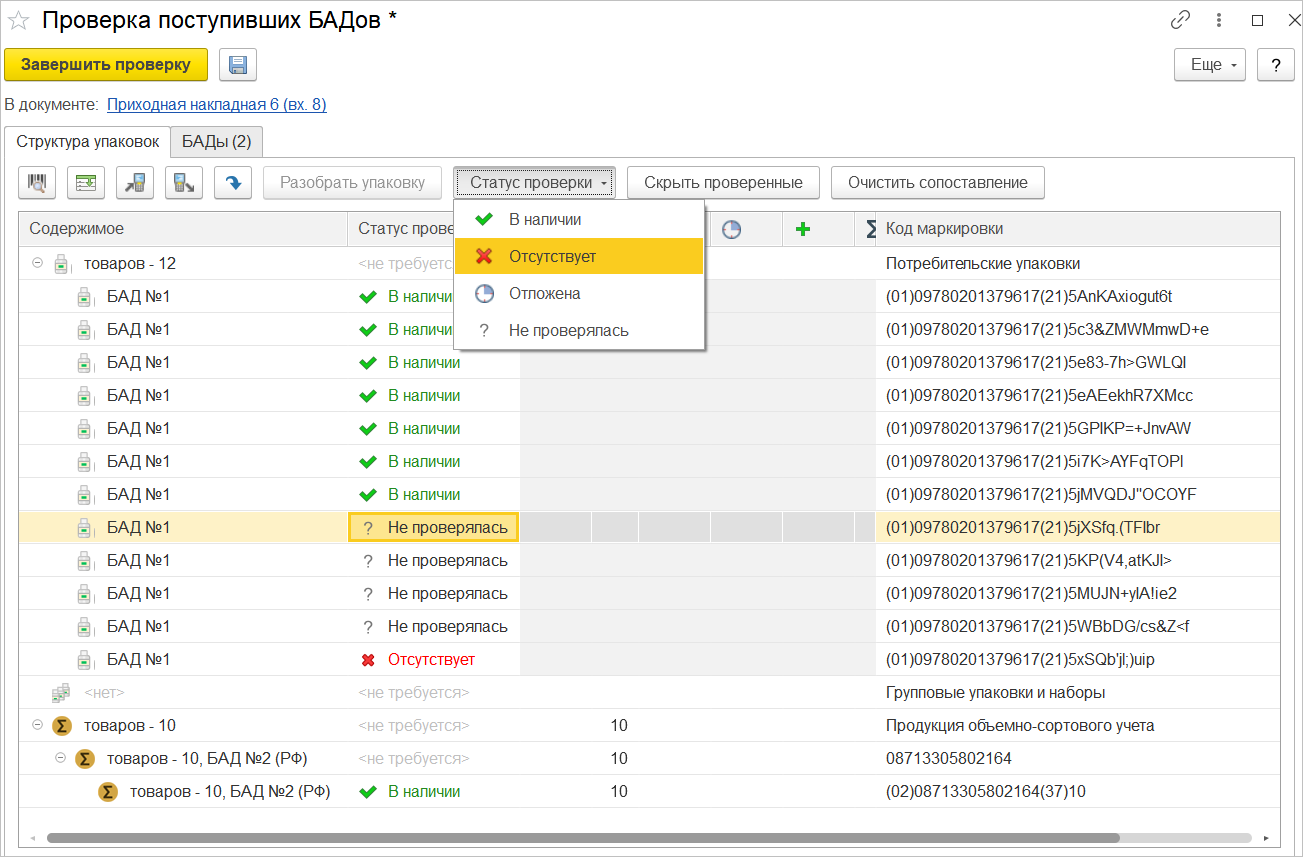Viewport: 1303px width, 857px height.
Task: Click 'Скрыть проверенные' button
Action: (723, 183)
